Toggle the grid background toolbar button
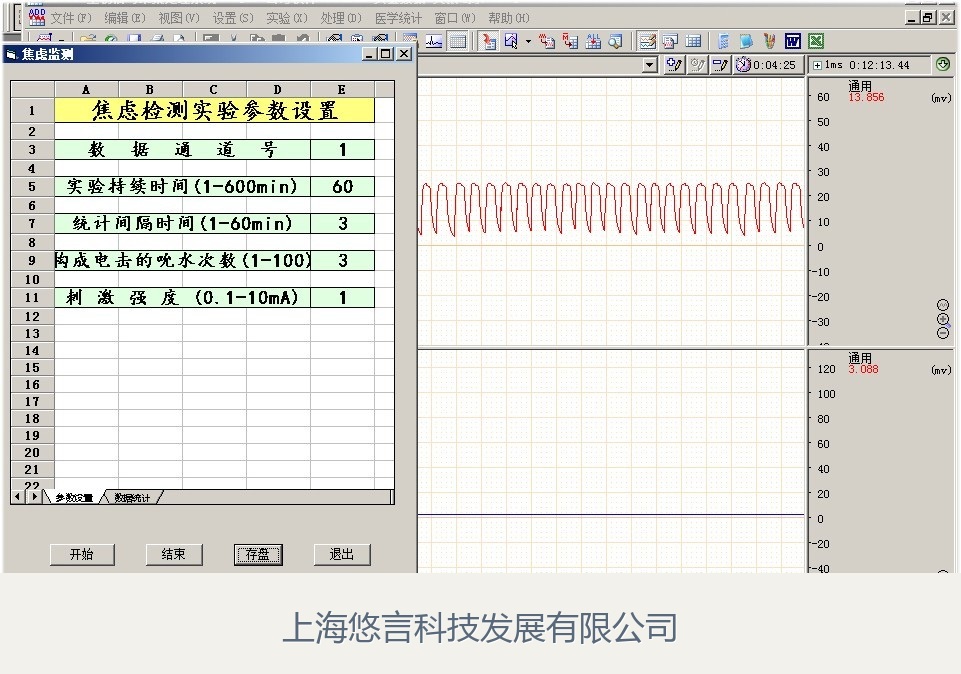The image size is (961, 674). tap(457, 42)
